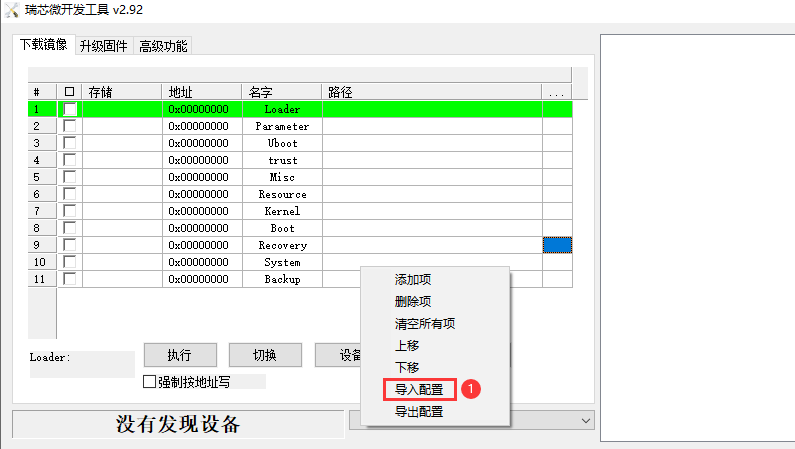
Task: Click the Recovery name cell
Action: [282, 245]
